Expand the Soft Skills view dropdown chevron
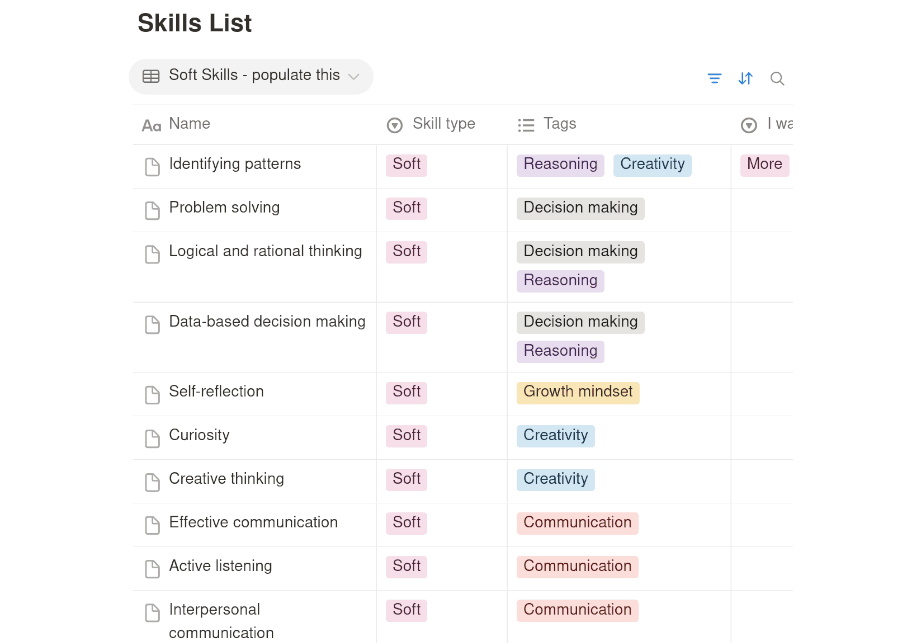900x643 pixels. (354, 77)
